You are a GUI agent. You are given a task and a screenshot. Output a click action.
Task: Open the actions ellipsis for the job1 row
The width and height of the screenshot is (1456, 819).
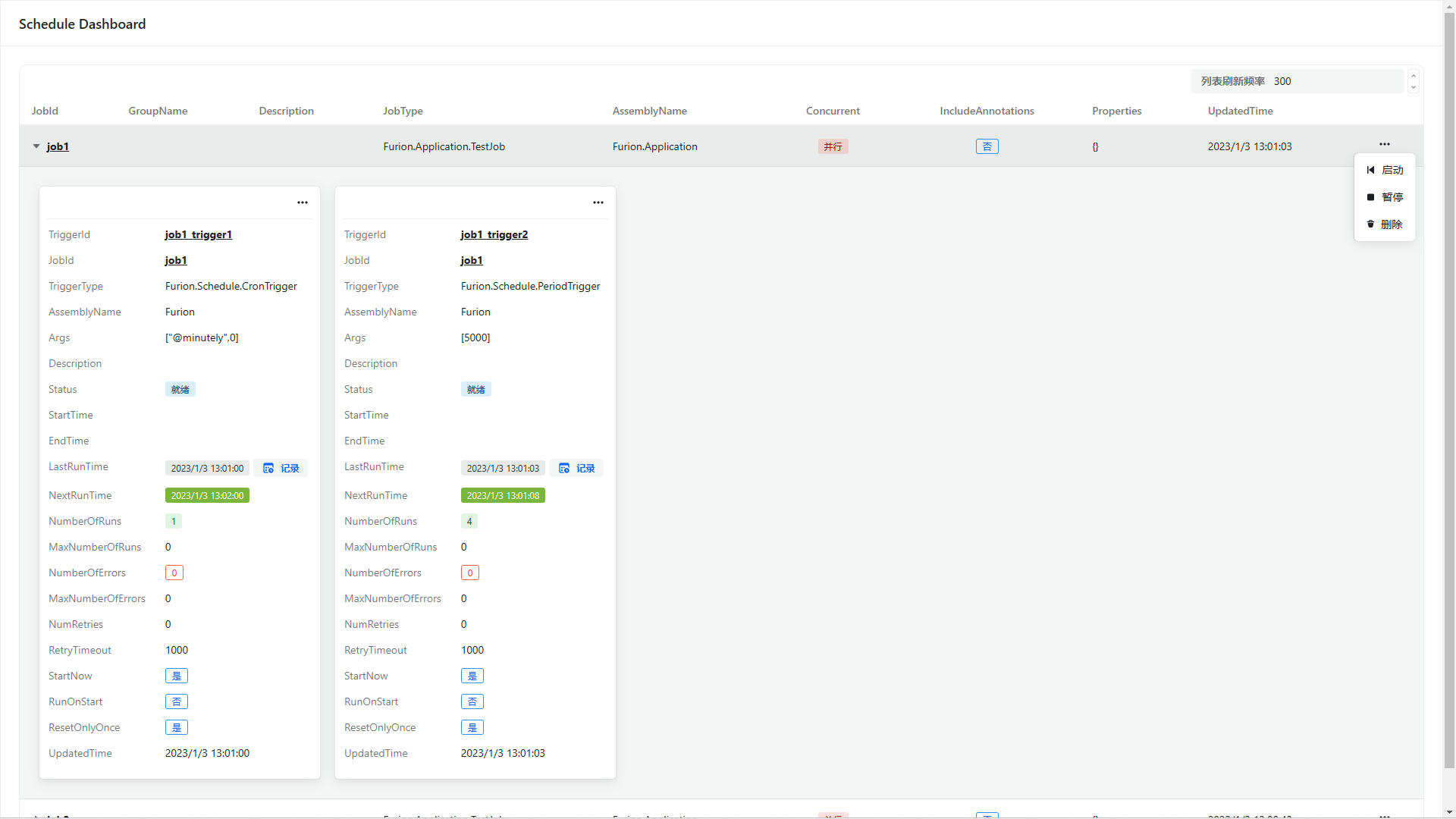click(1385, 144)
